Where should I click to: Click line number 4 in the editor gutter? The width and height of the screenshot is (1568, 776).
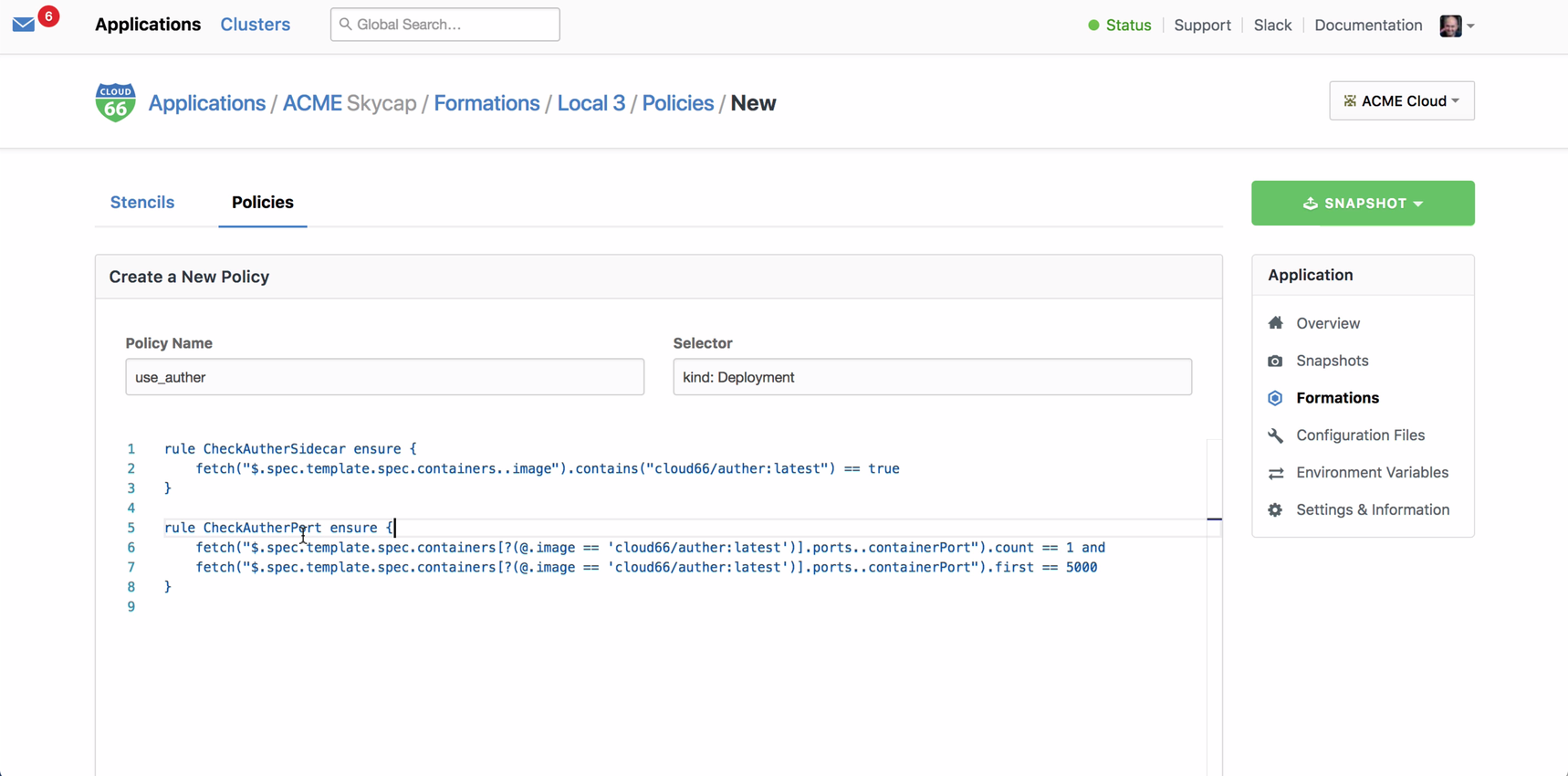coord(131,509)
